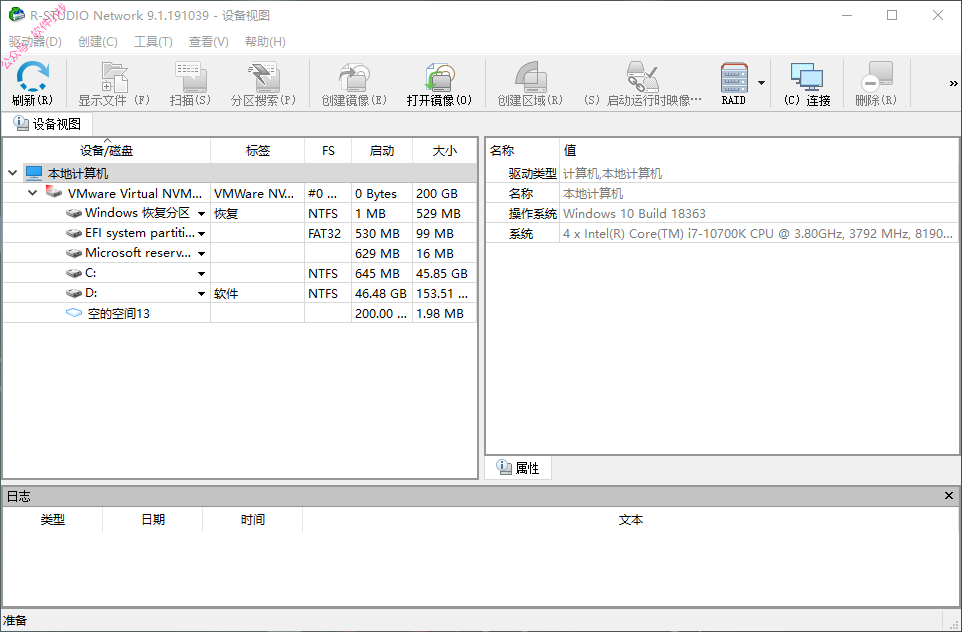Open the 工具(T) menu
Viewport: 962px width, 632px height.
click(x=153, y=41)
